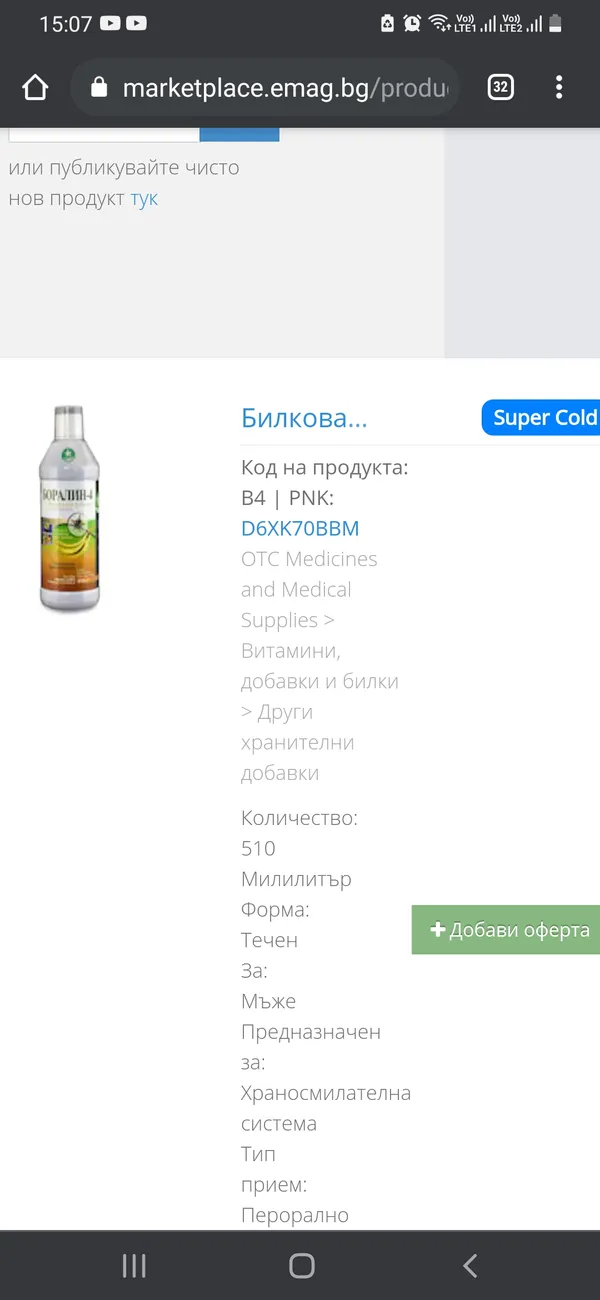The image size is (600, 1300).
Task: Click the PNK code D6XK70BBM link
Action: tap(300, 528)
